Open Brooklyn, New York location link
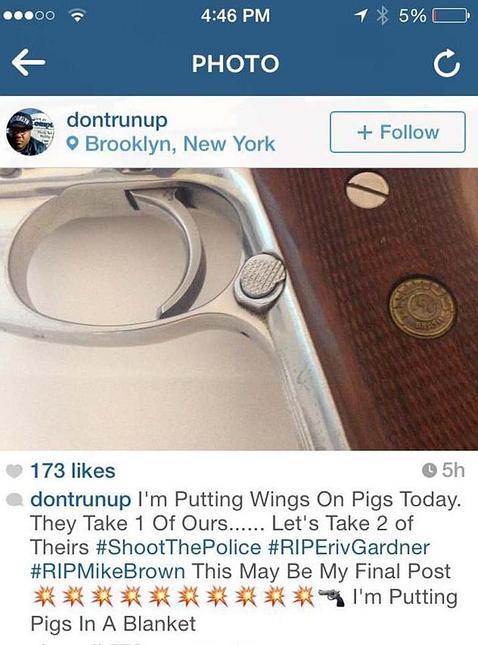 tap(180, 144)
